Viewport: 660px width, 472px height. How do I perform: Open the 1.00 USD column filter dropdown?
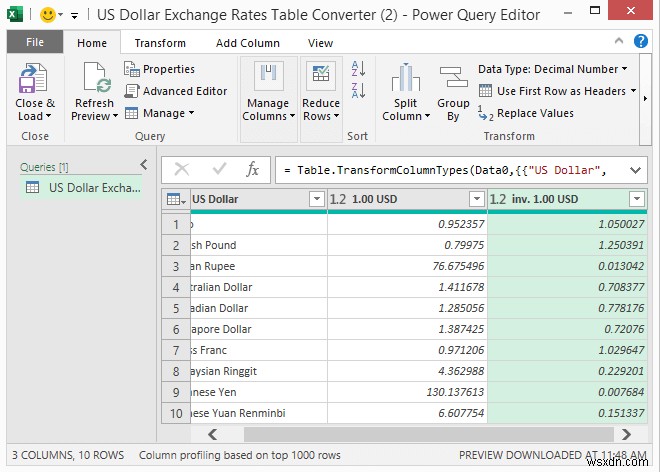476,199
